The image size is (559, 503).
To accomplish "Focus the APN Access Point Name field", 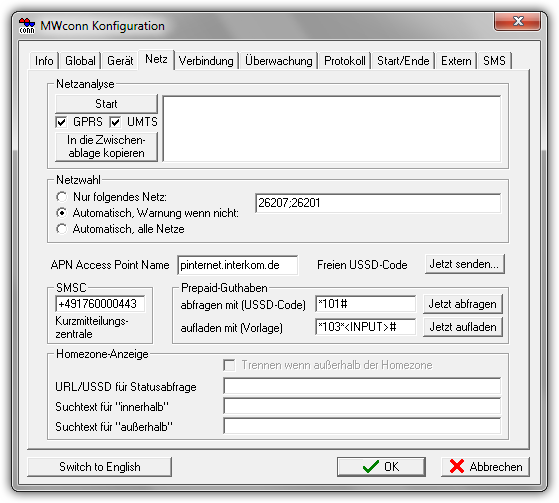I will coord(237,265).
